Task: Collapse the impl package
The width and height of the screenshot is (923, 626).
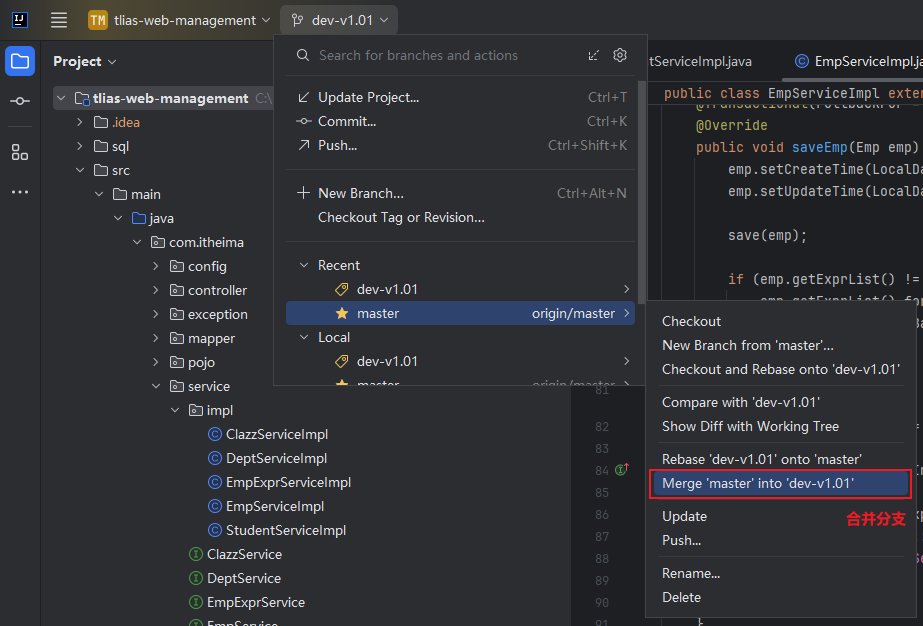Action: [x=175, y=410]
